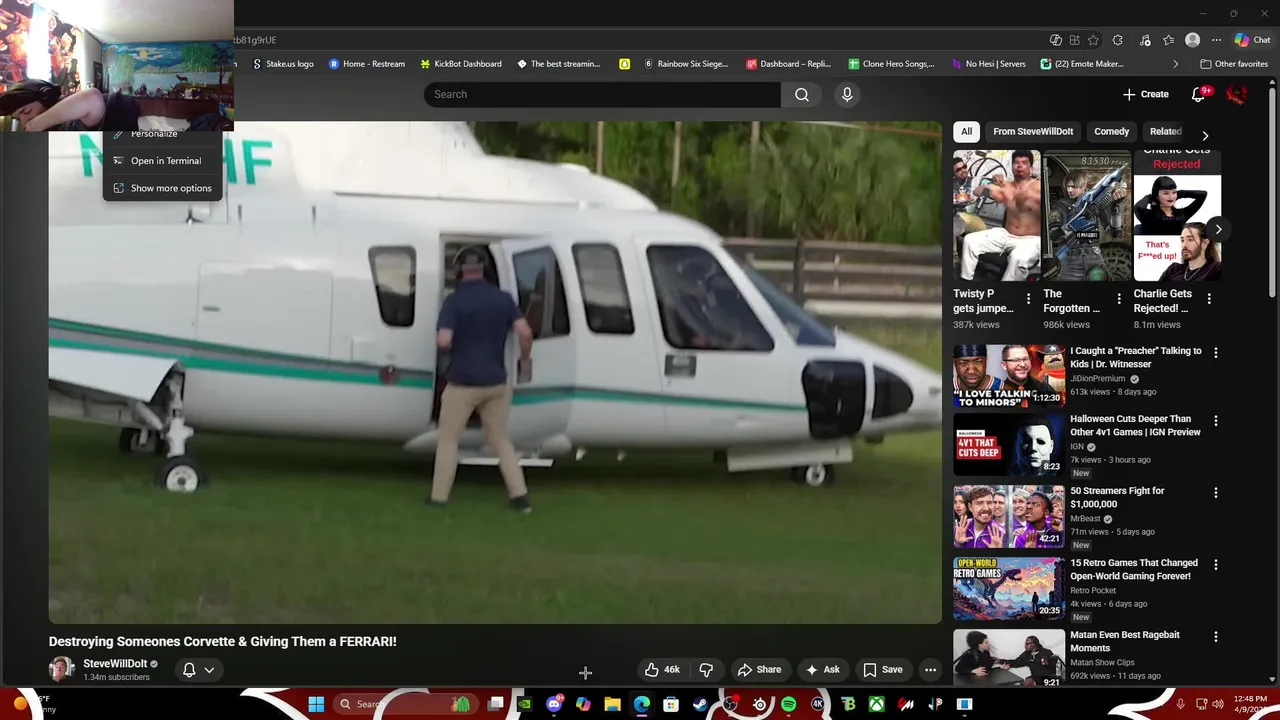Switch to Microsoft Edge on taskbar
This screenshot has width=1280, height=720.
pos(641,704)
